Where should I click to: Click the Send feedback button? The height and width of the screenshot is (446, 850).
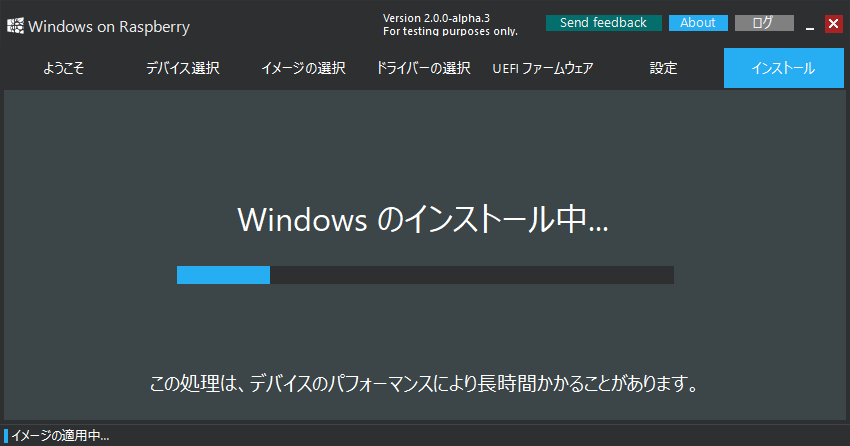[603, 23]
